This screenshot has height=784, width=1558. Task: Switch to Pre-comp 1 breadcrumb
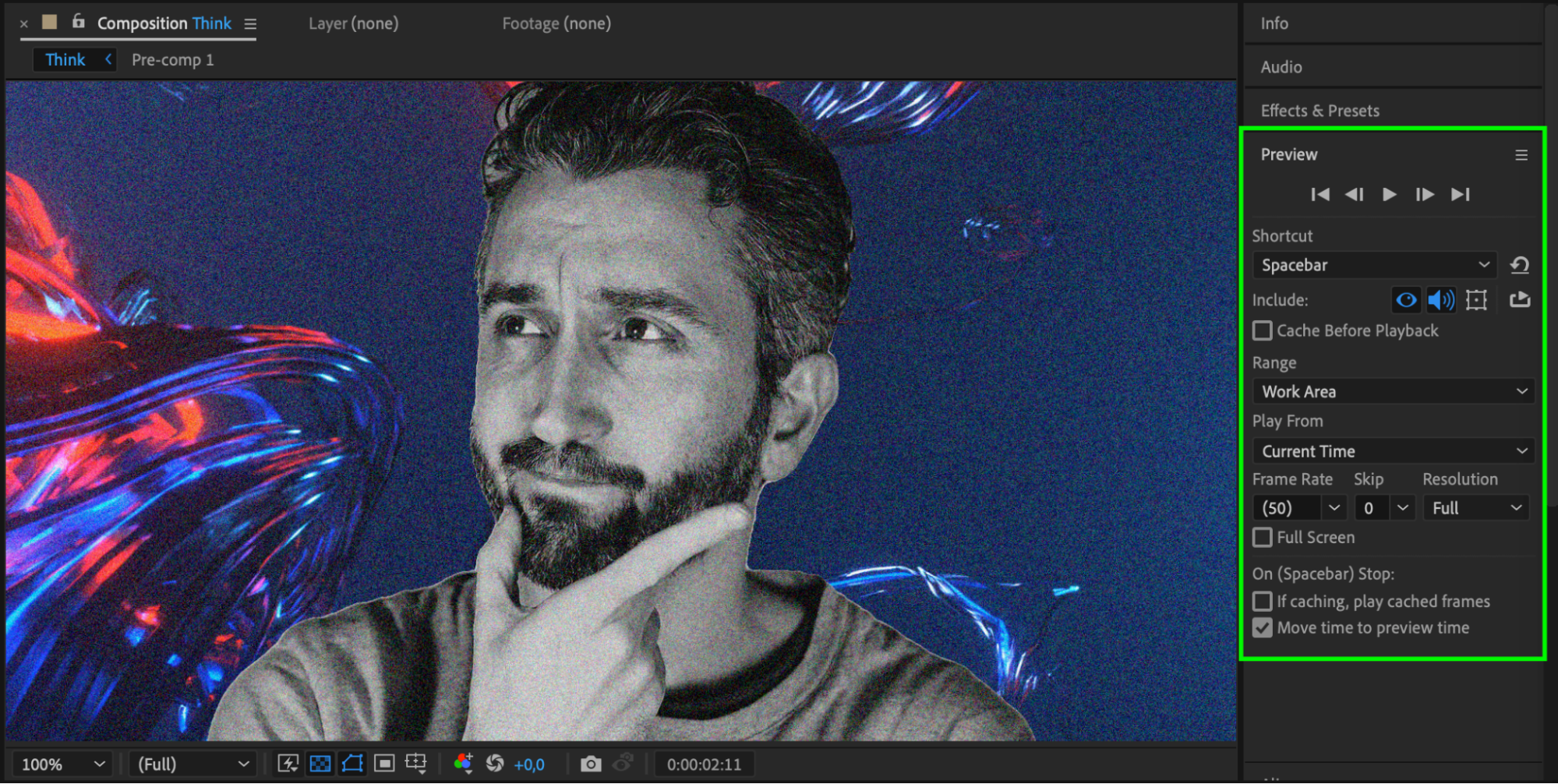[x=172, y=60]
